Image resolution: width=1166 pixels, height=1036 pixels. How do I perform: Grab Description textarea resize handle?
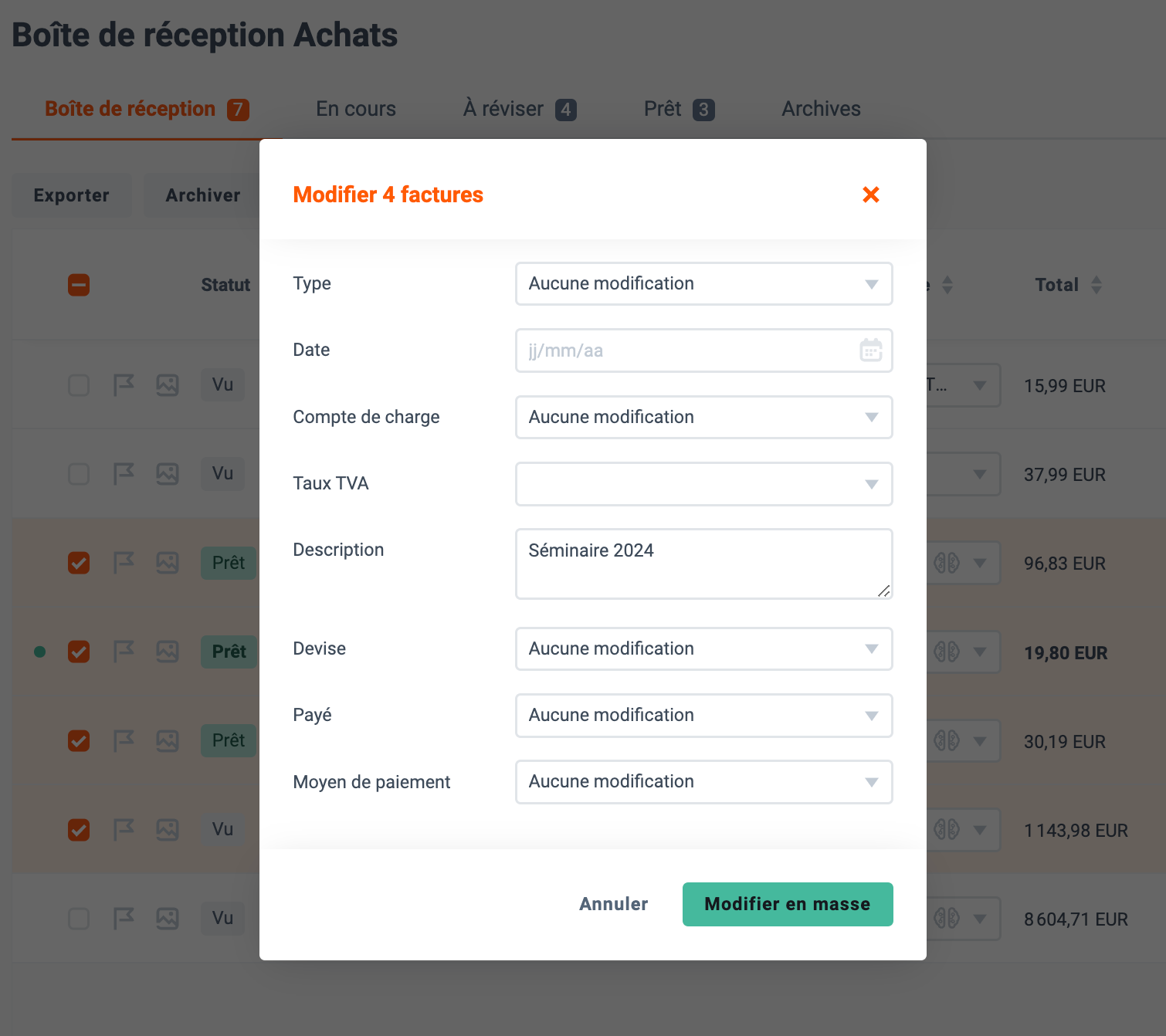pyautogui.click(x=884, y=591)
